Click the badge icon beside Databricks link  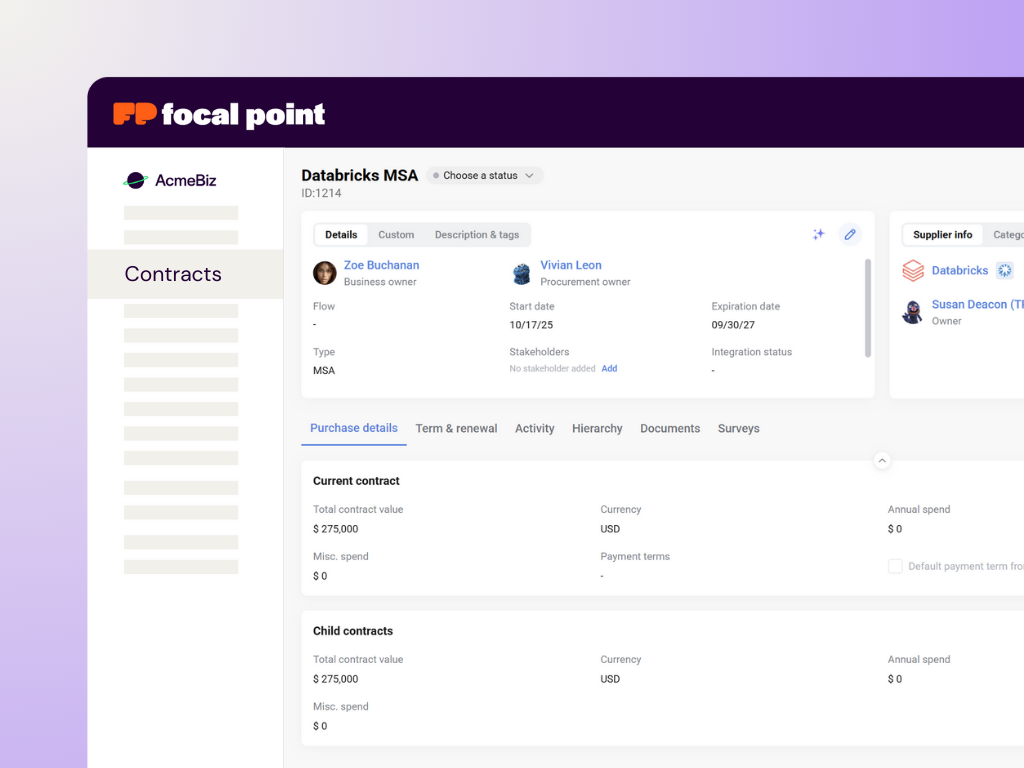click(x=1005, y=271)
